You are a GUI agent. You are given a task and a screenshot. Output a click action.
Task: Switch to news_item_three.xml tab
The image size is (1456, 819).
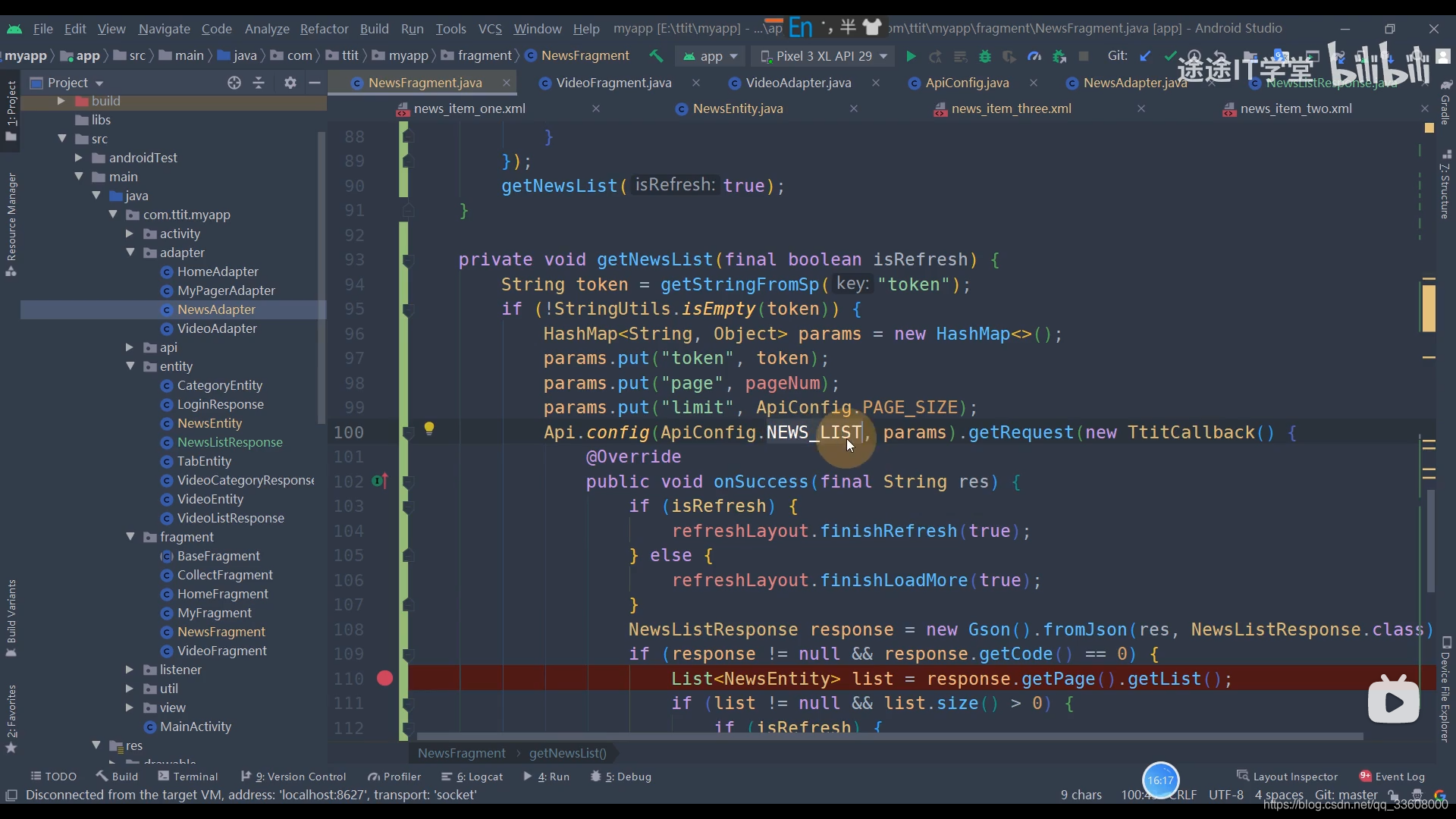coord(1011,108)
